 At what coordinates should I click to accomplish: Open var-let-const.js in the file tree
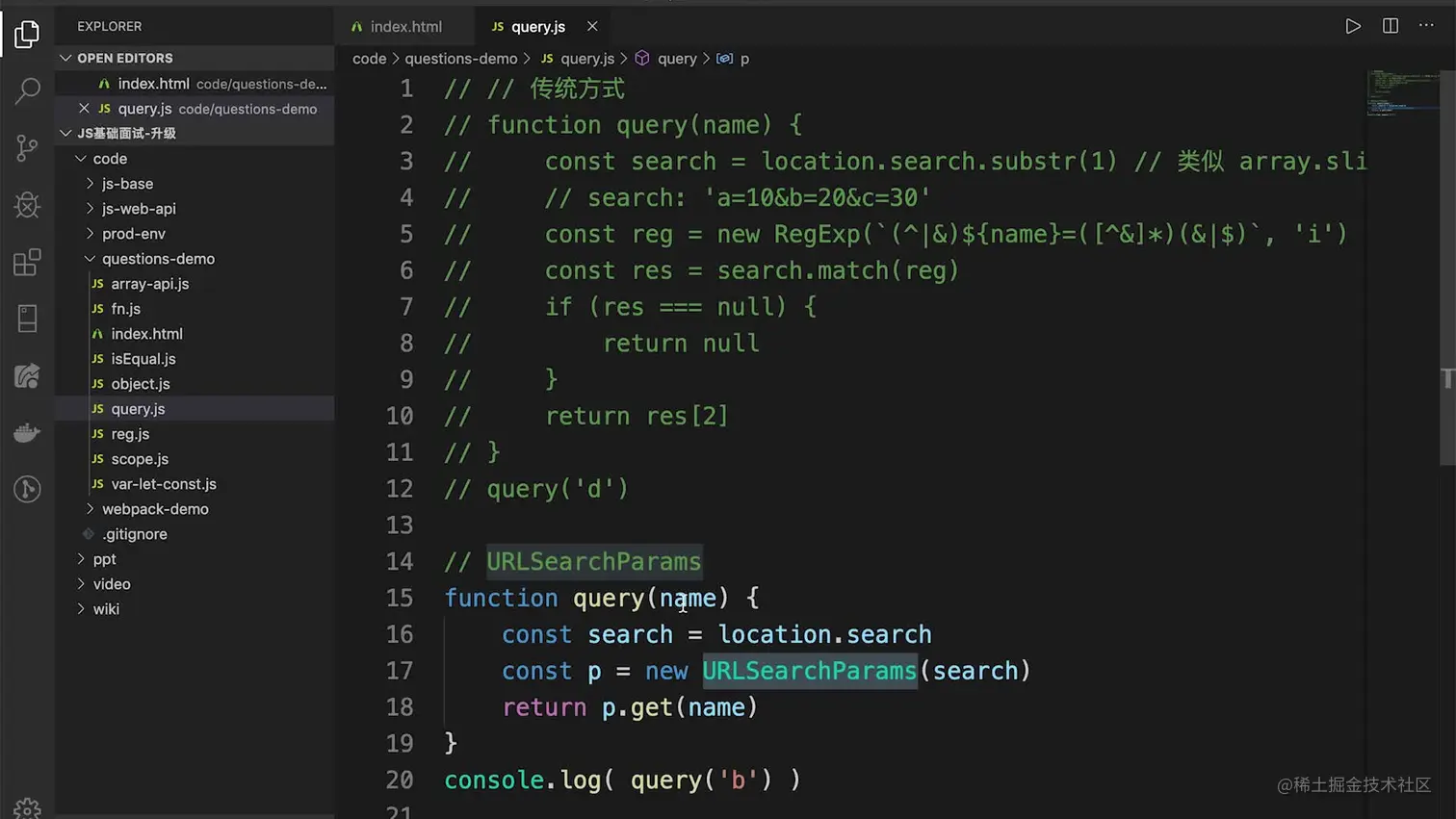click(x=195, y=484)
